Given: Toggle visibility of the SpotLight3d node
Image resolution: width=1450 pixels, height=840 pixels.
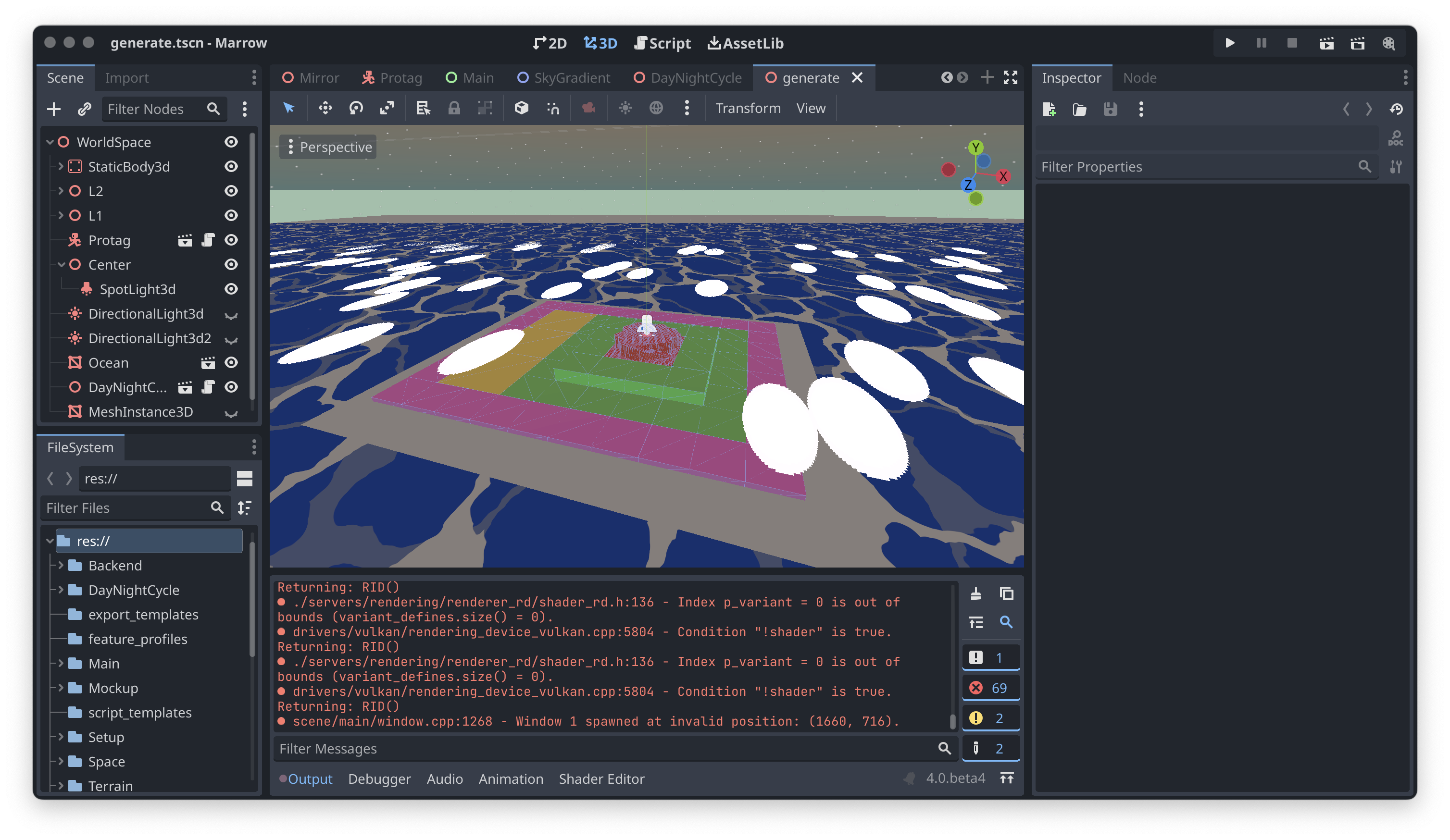Looking at the screenshot, I should click(x=231, y=289).
